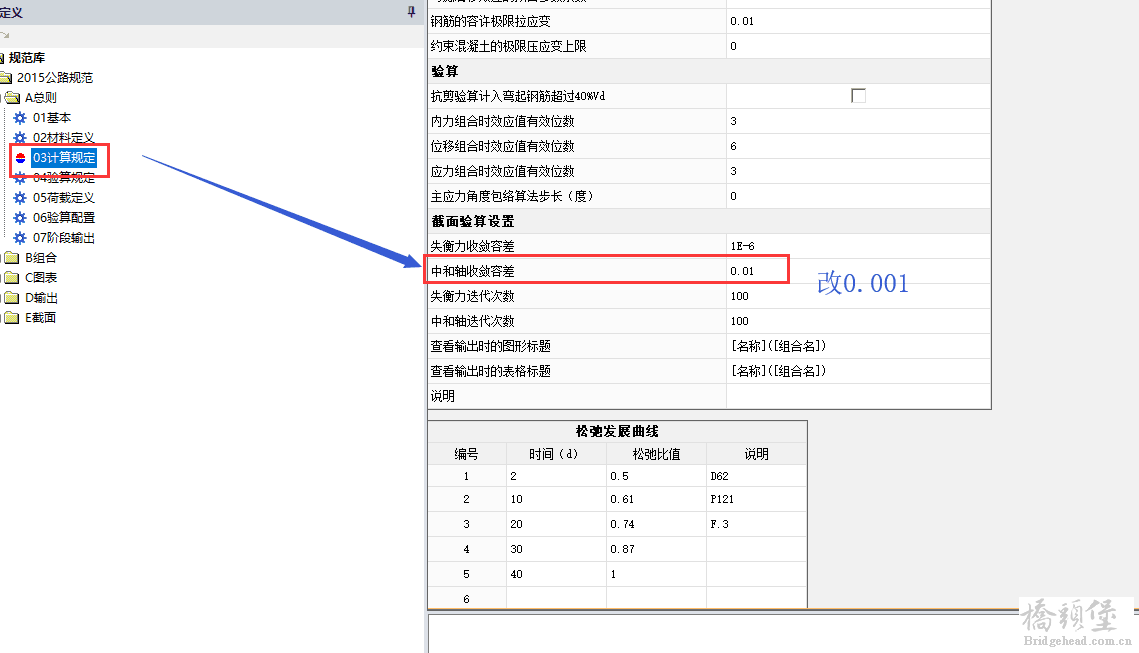1139x653 pixels.
Task: Click ratio cell 0.61 in row 2
Action: pos(657,499)
